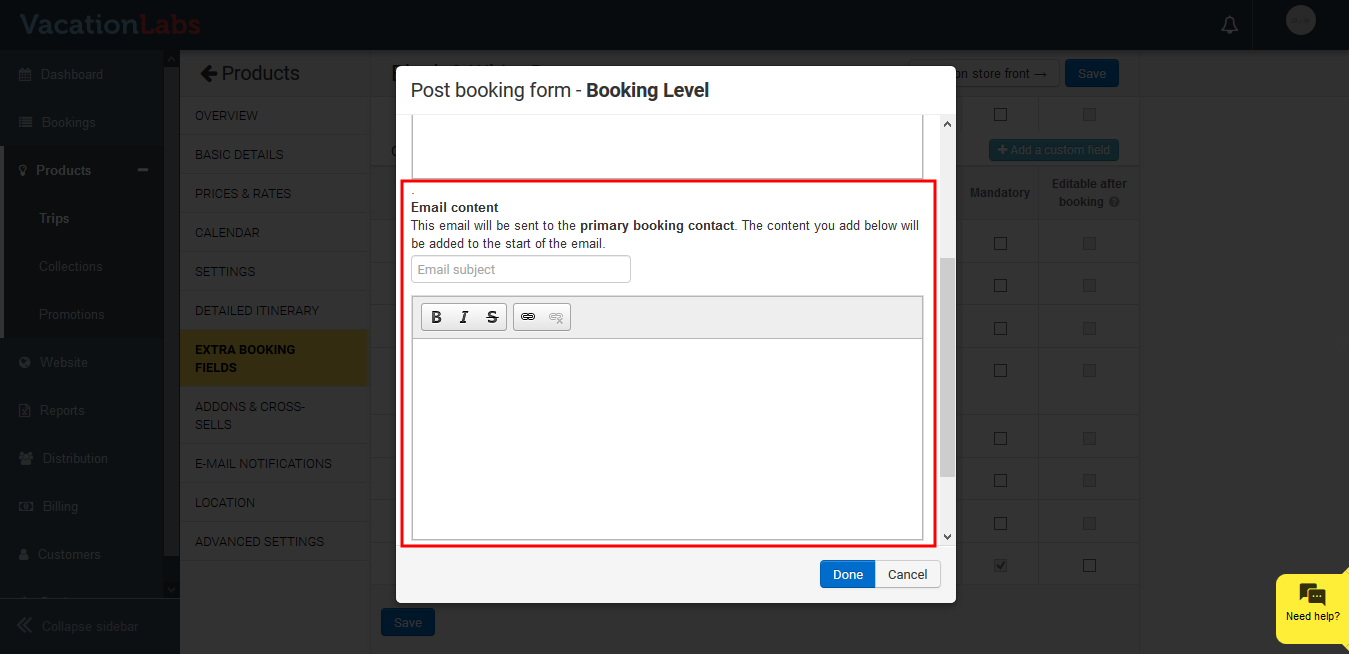Apply strikethrough formatting in email editor
Screen dimensions: 1349x654
point(492,317)
